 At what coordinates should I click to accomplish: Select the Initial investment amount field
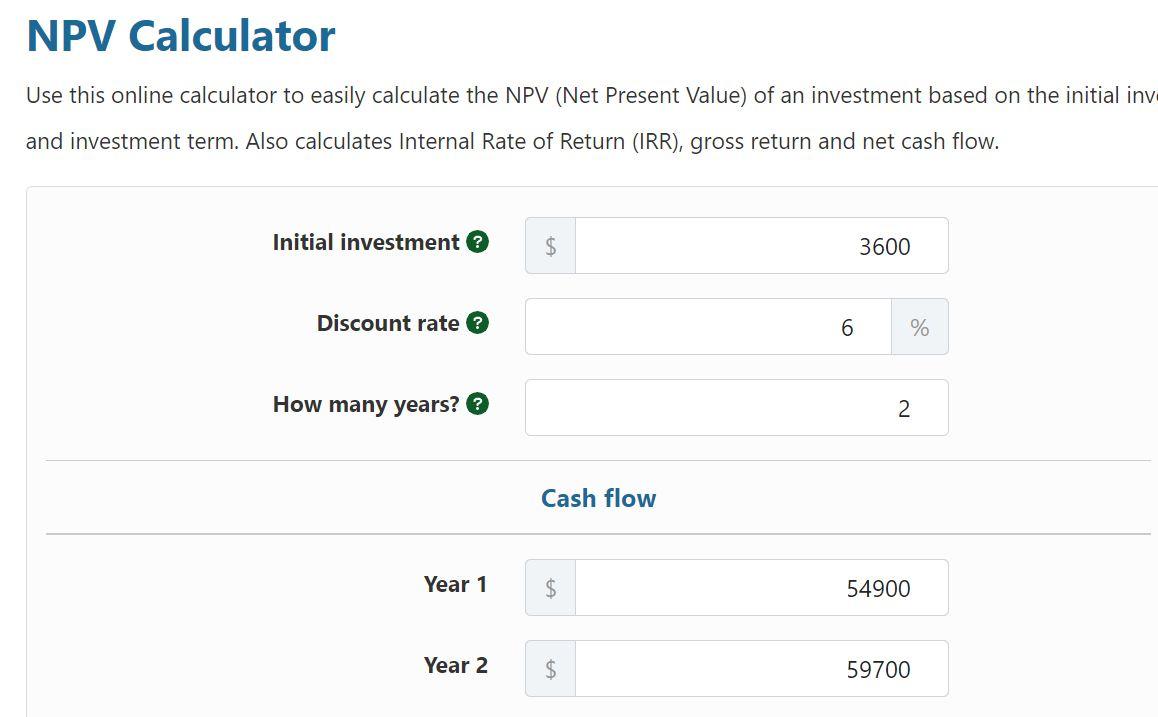(x=760, y=245)
